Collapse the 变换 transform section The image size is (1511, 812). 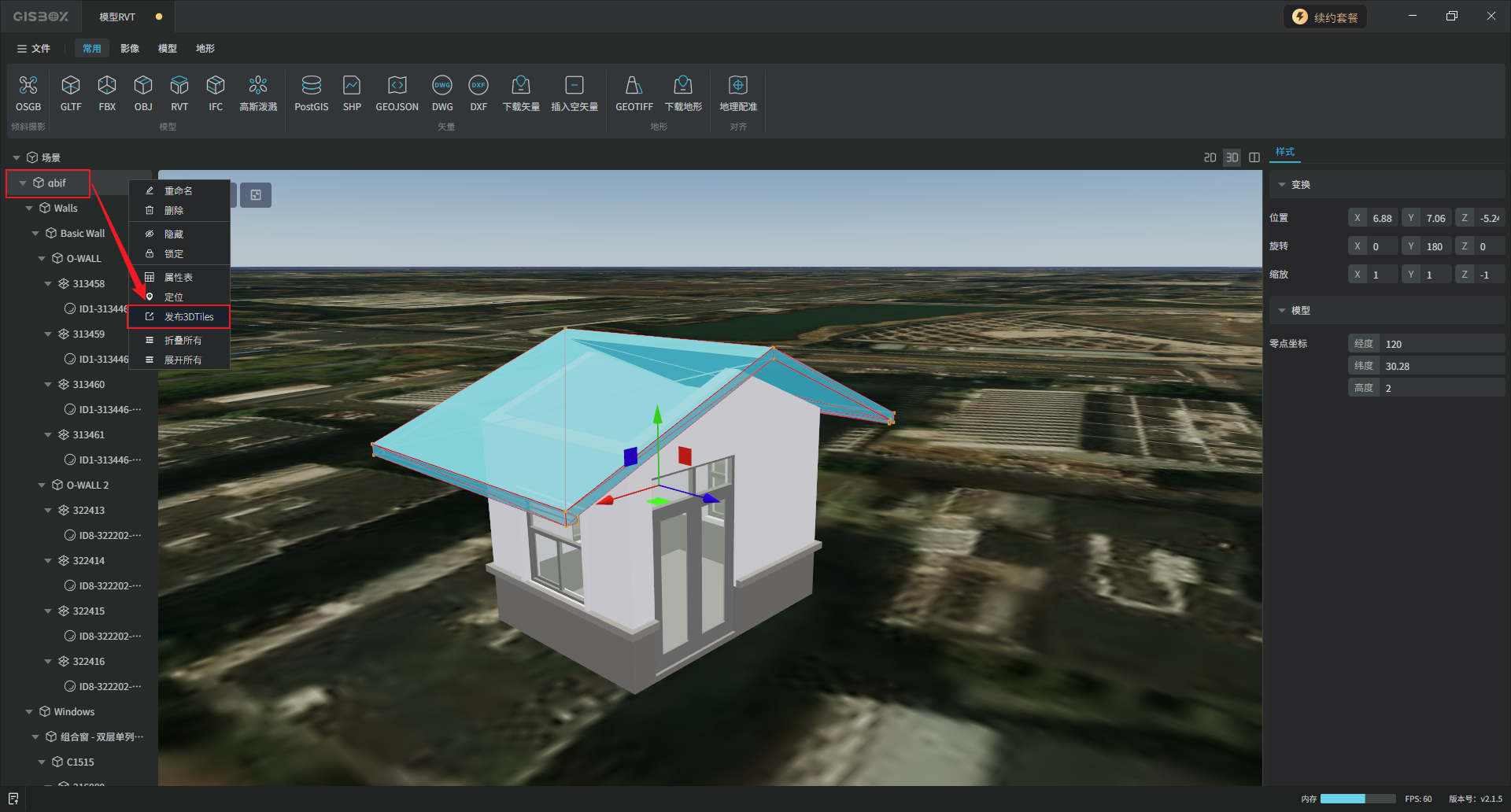tap(1282, 185)
